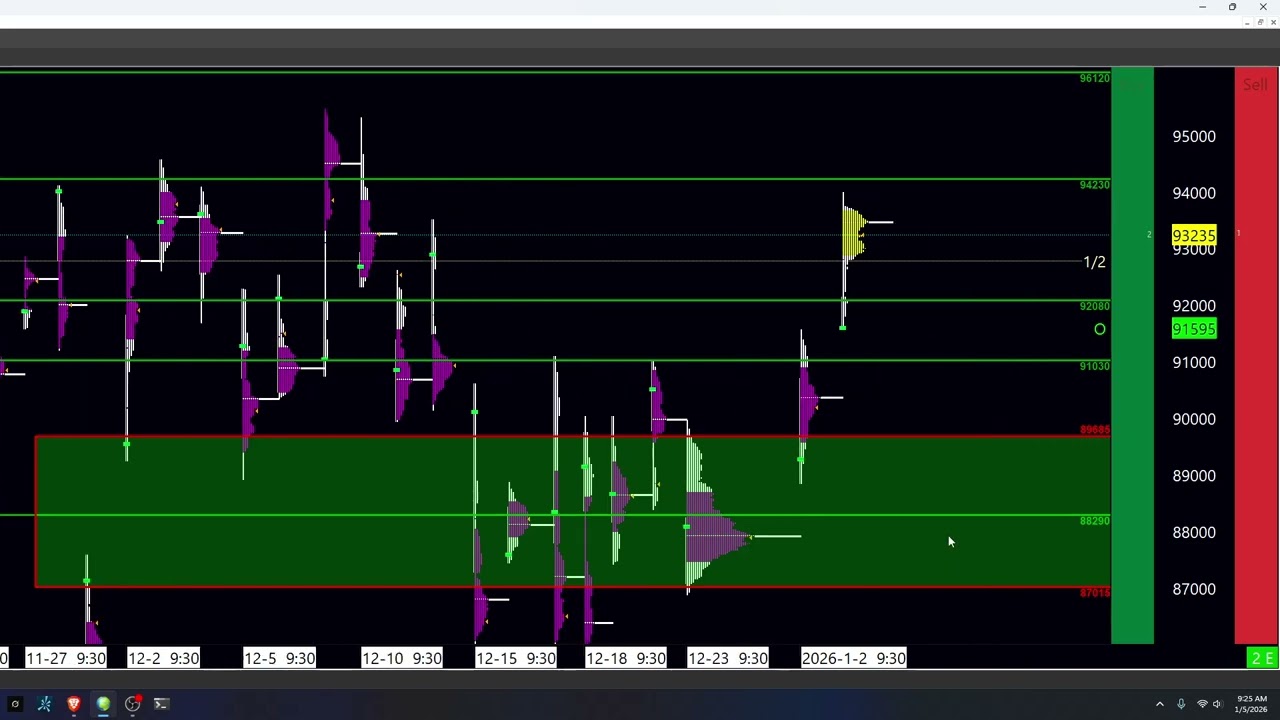
Task: Click the 1/2 midpoint line label
Action: [x=1094, y=262]
